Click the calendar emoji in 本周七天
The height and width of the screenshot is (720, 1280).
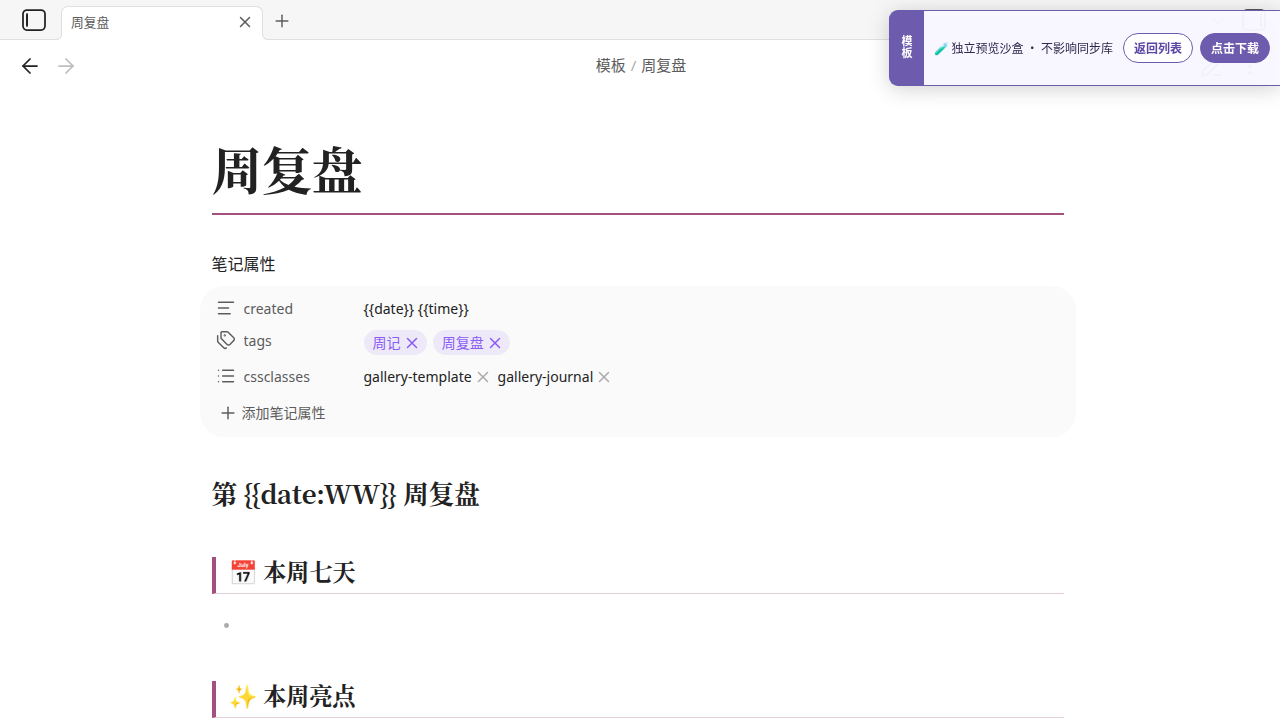click(x=243, y=572)
